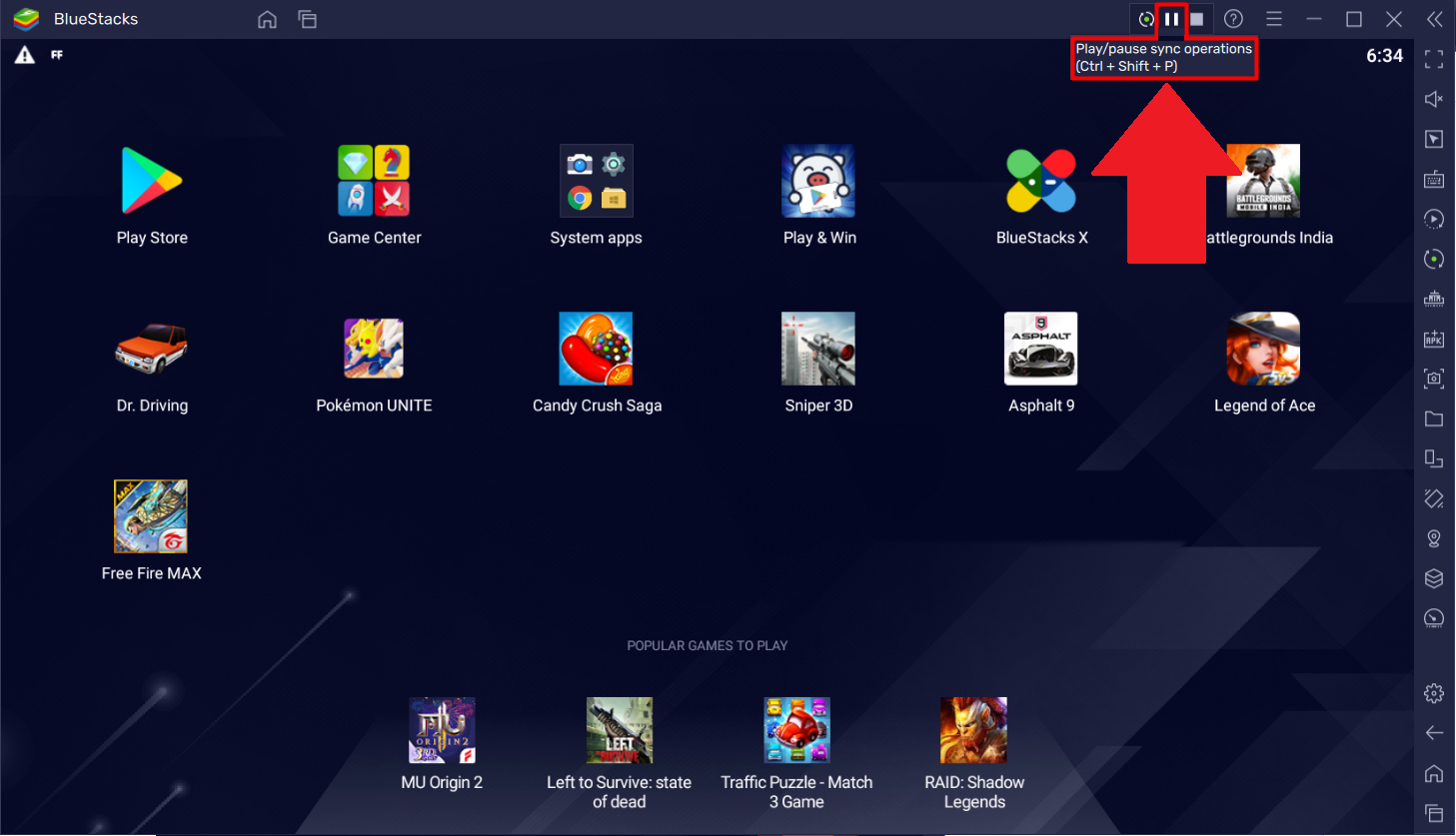
Task: Click the Install APK icon in sidebar
Action: pos(1434,339)
